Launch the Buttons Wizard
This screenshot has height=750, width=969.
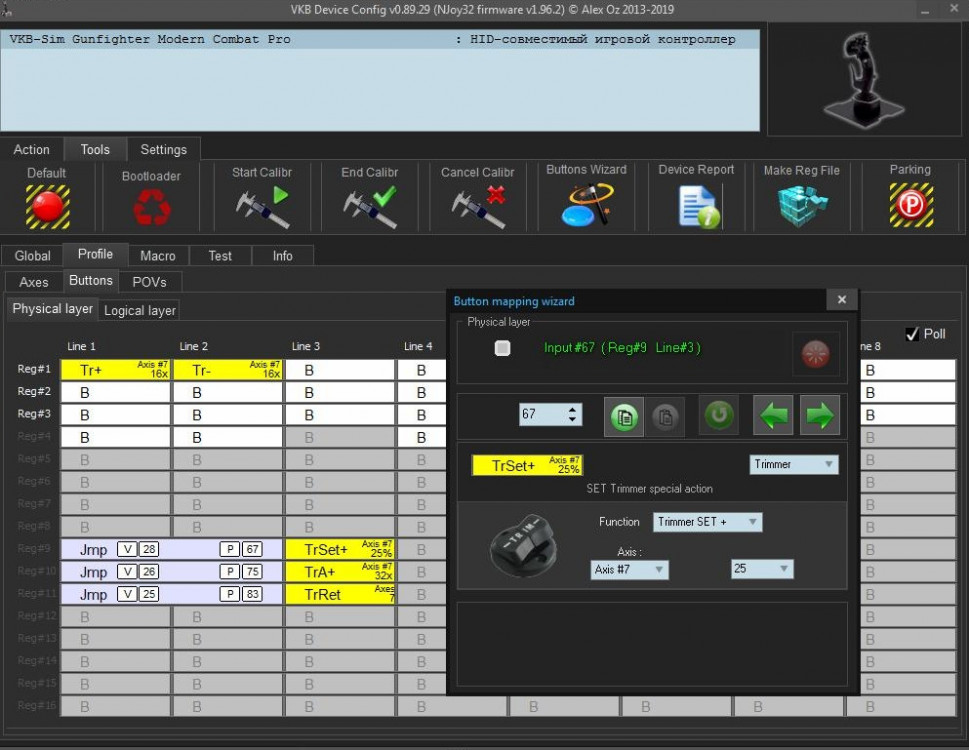tap(586, 206)
